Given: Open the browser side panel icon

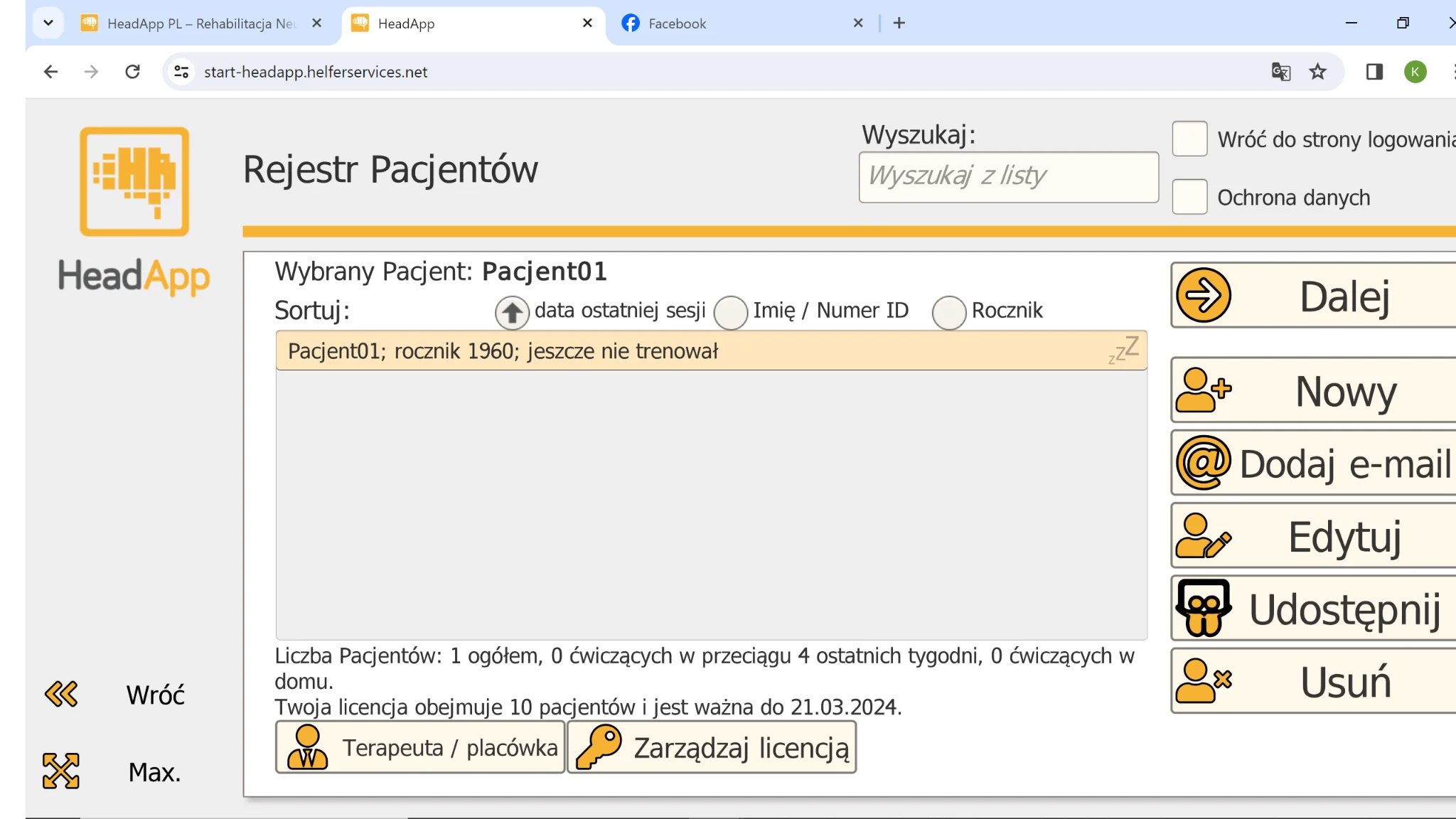Looking at the screenshot, I should [x=1374, y=72].
